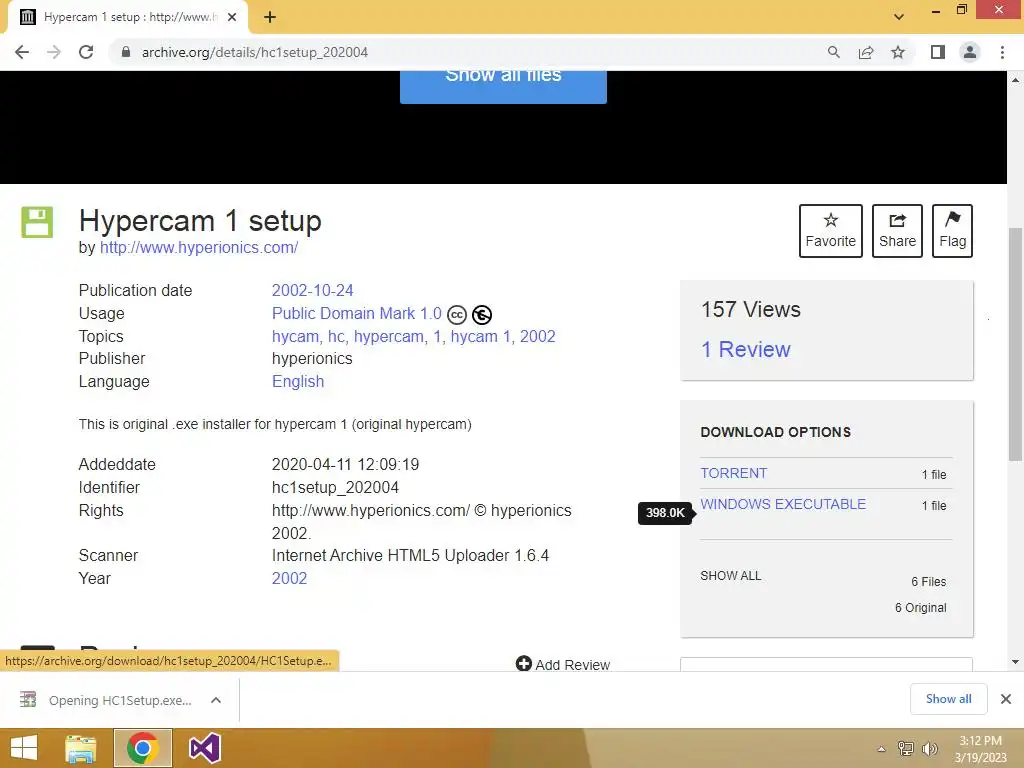Click the Show all files button
This screenshot has width=1024, height=768.
point(503,86)
